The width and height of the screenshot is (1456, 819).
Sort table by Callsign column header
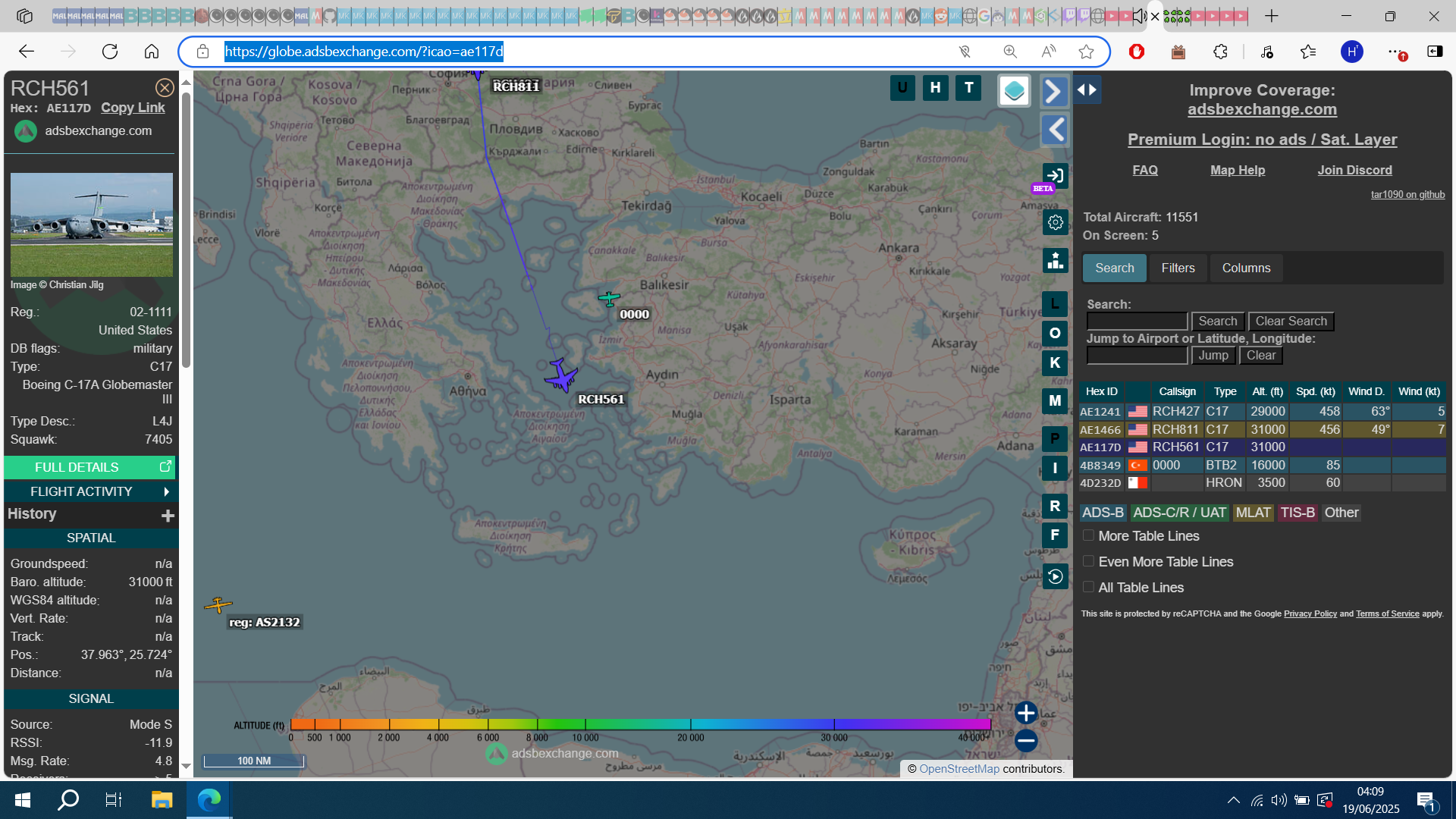[1177, 392]
